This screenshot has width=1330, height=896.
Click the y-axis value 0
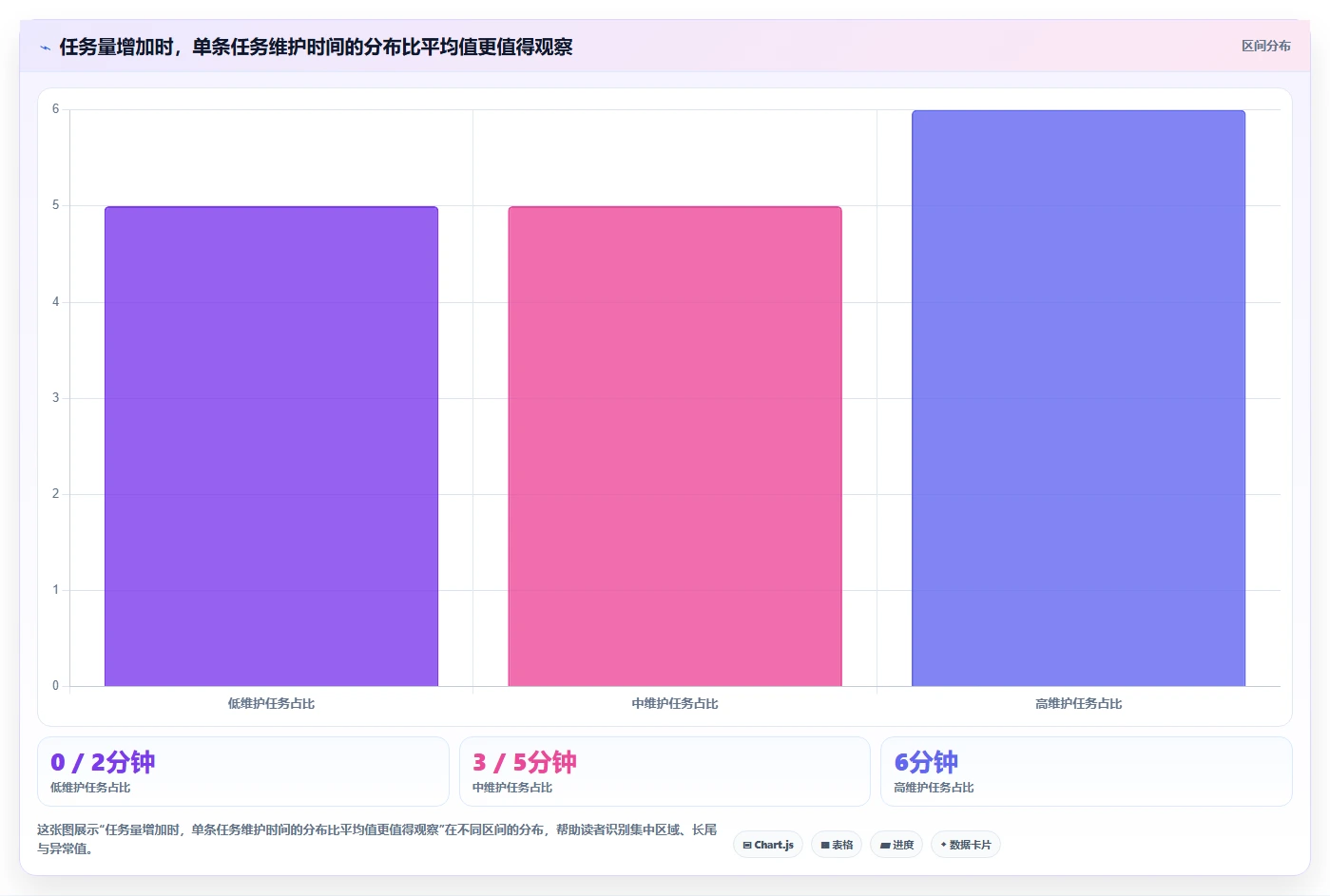coord(55,685)
